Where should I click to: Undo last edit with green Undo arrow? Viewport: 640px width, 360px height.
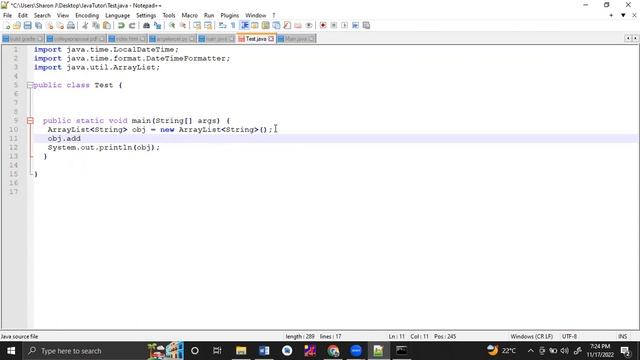tap(121, 25)
